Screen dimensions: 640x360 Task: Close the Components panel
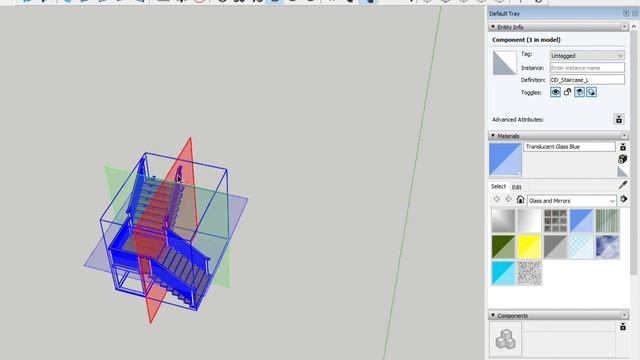(624, 316)
